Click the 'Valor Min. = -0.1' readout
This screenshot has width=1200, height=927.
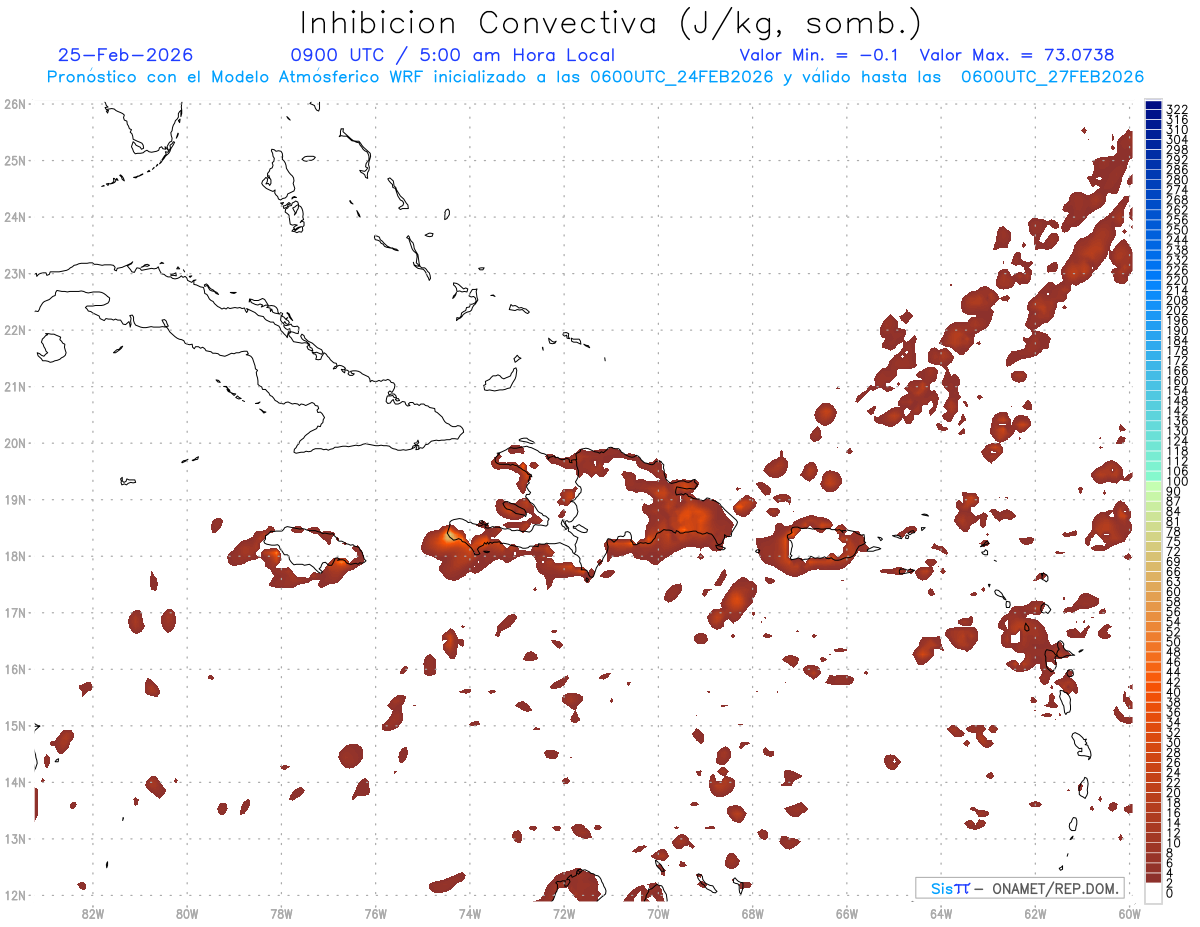click(x=821, y=55)
